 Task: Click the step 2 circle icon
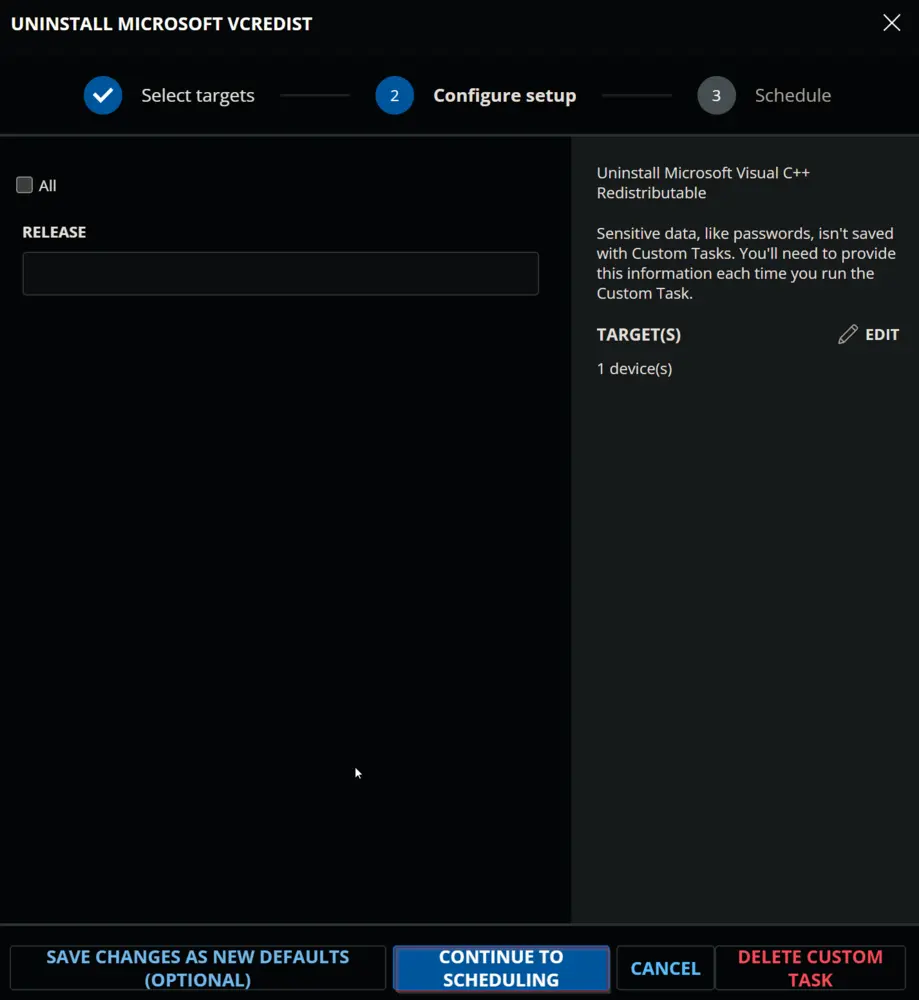click(394, 96)
